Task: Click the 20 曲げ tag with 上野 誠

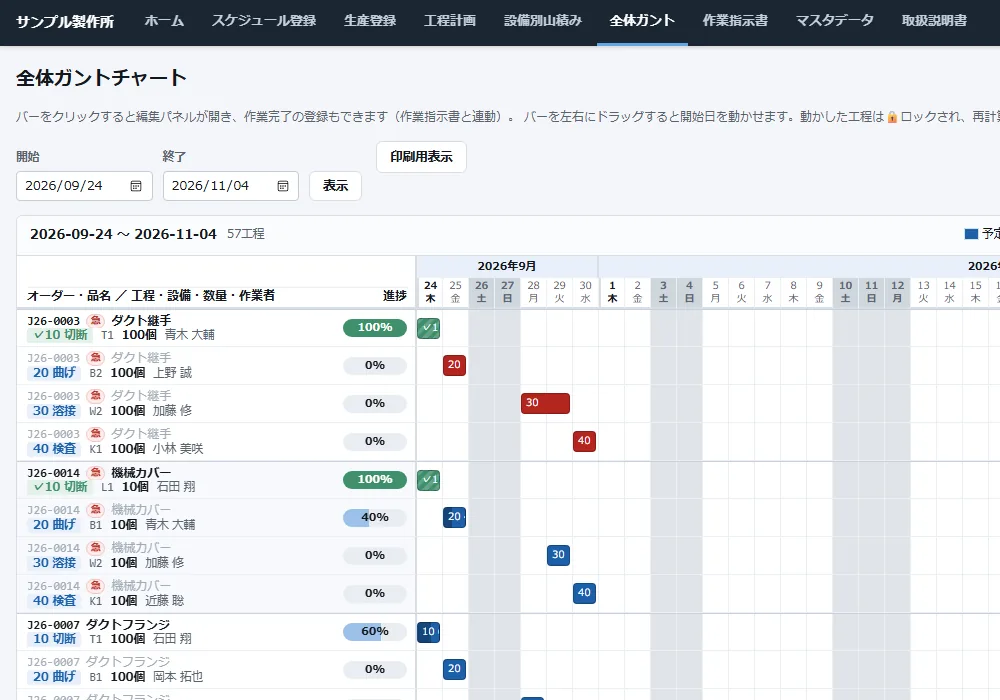Action: 54,373
